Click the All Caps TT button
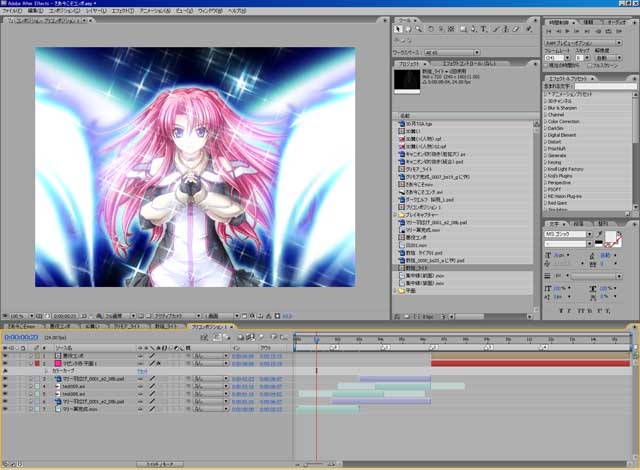This screenshot has height=470, width=640. (x=580, y=311)
